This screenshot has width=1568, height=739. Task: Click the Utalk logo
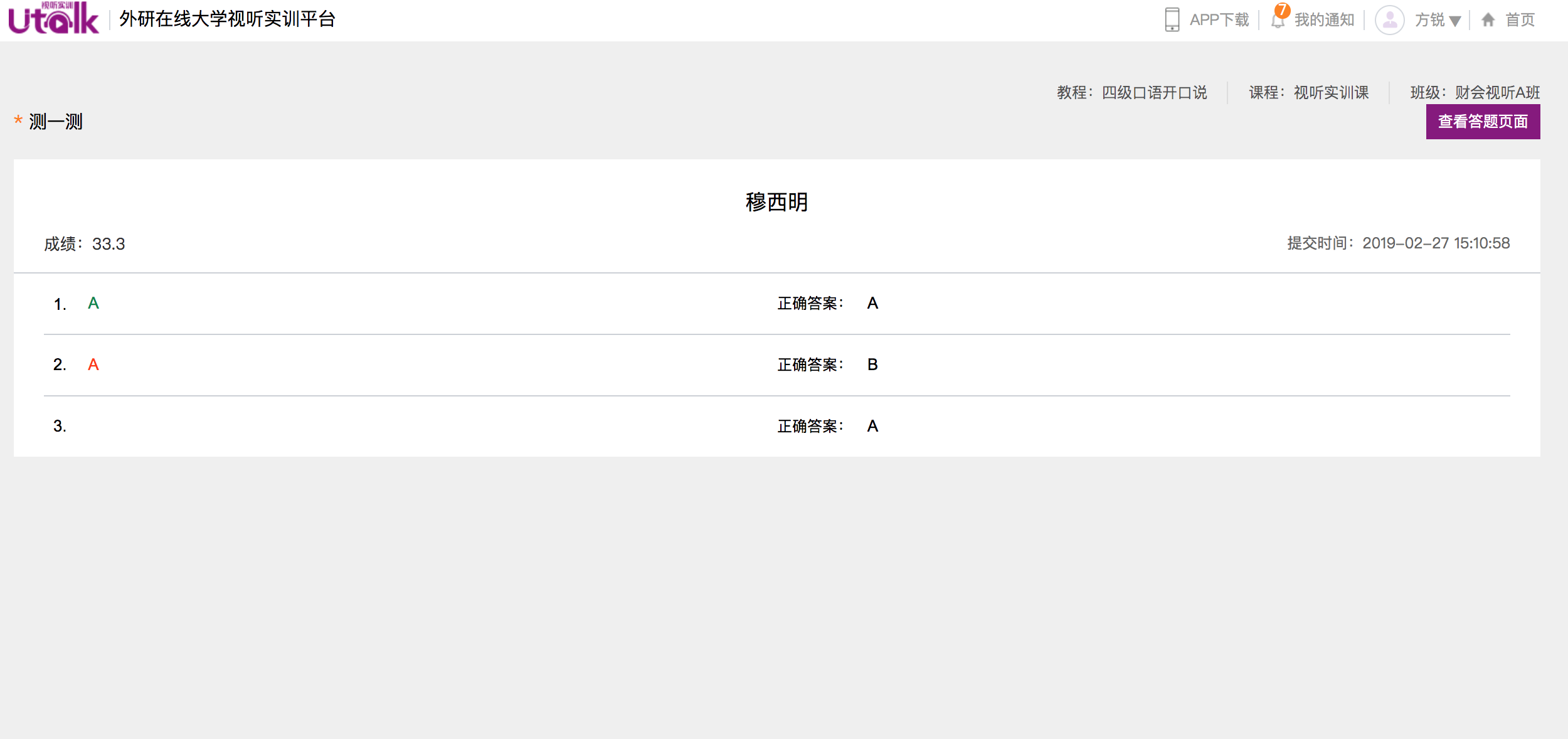coord(54,19)
